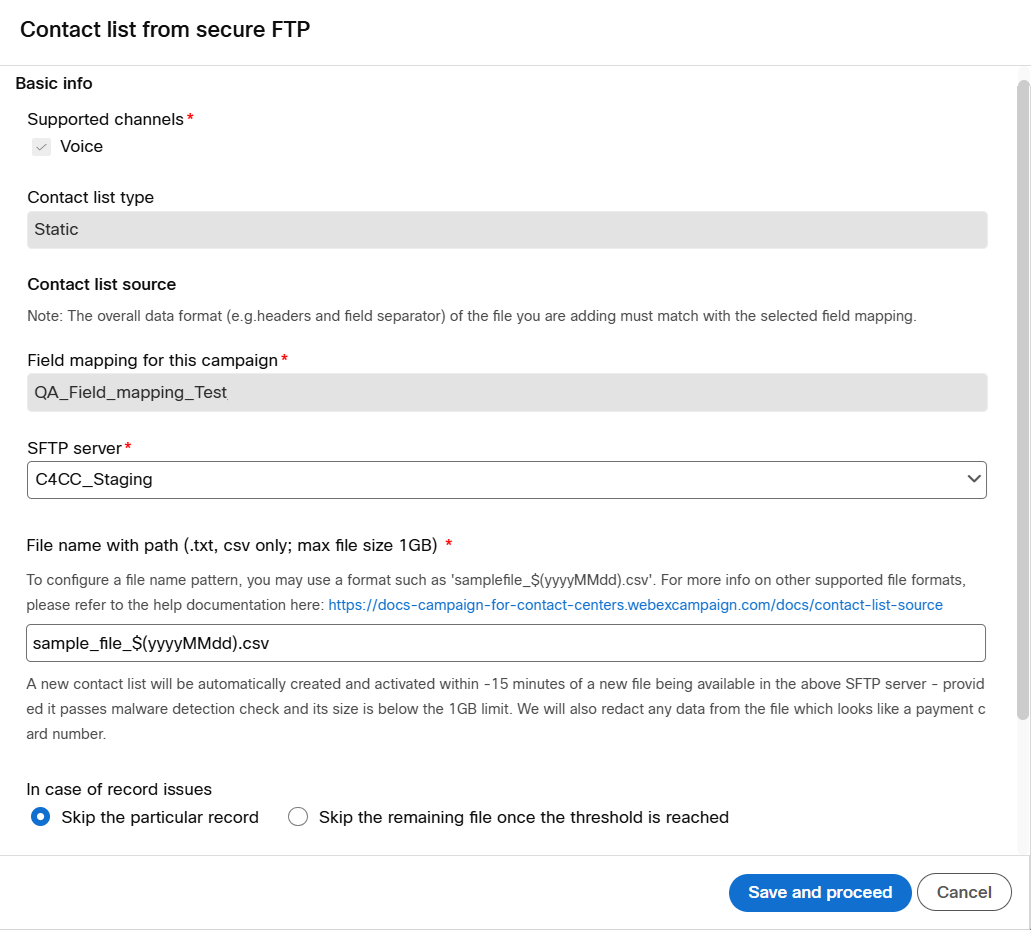The width and height of the screenshot is (1031, 930).
Task: Click the Contact list from secure FTP title
Action: coord(165,30)
